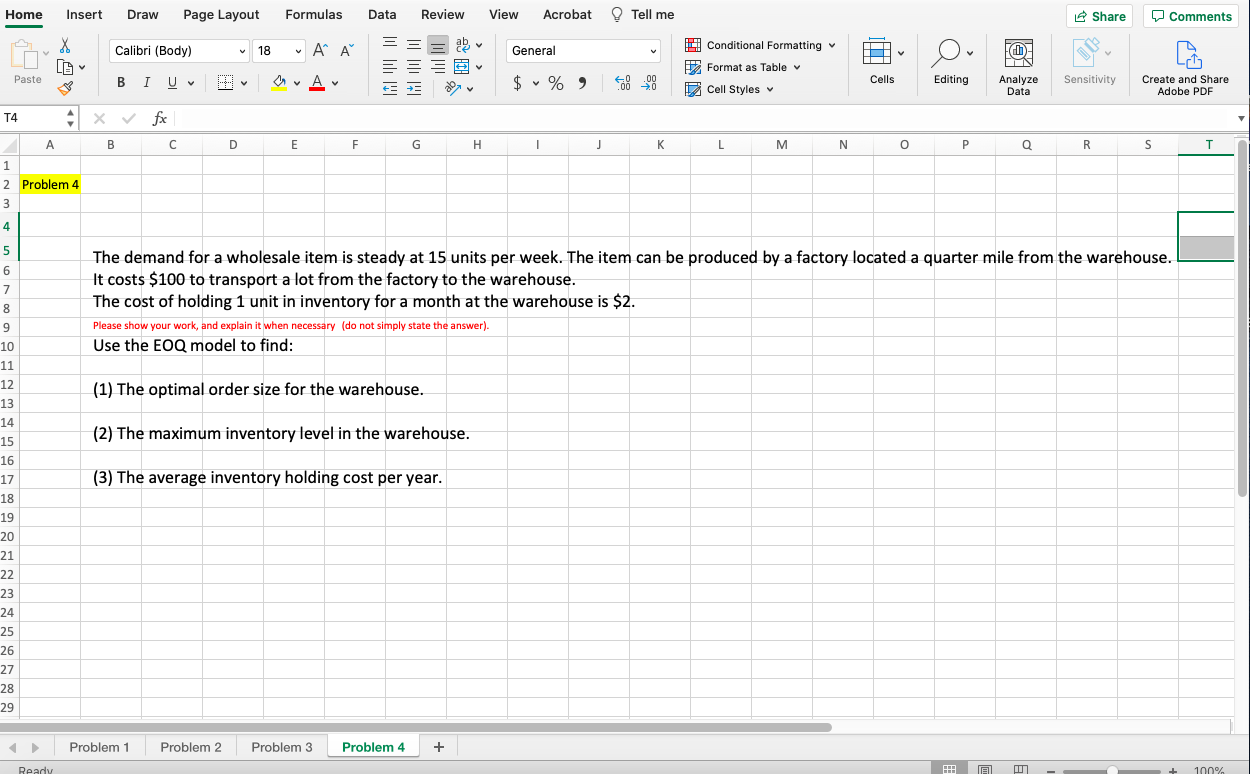
Task: Click the Increase Decimal icon
Action: pyautogui.click(x=621, y=85)
